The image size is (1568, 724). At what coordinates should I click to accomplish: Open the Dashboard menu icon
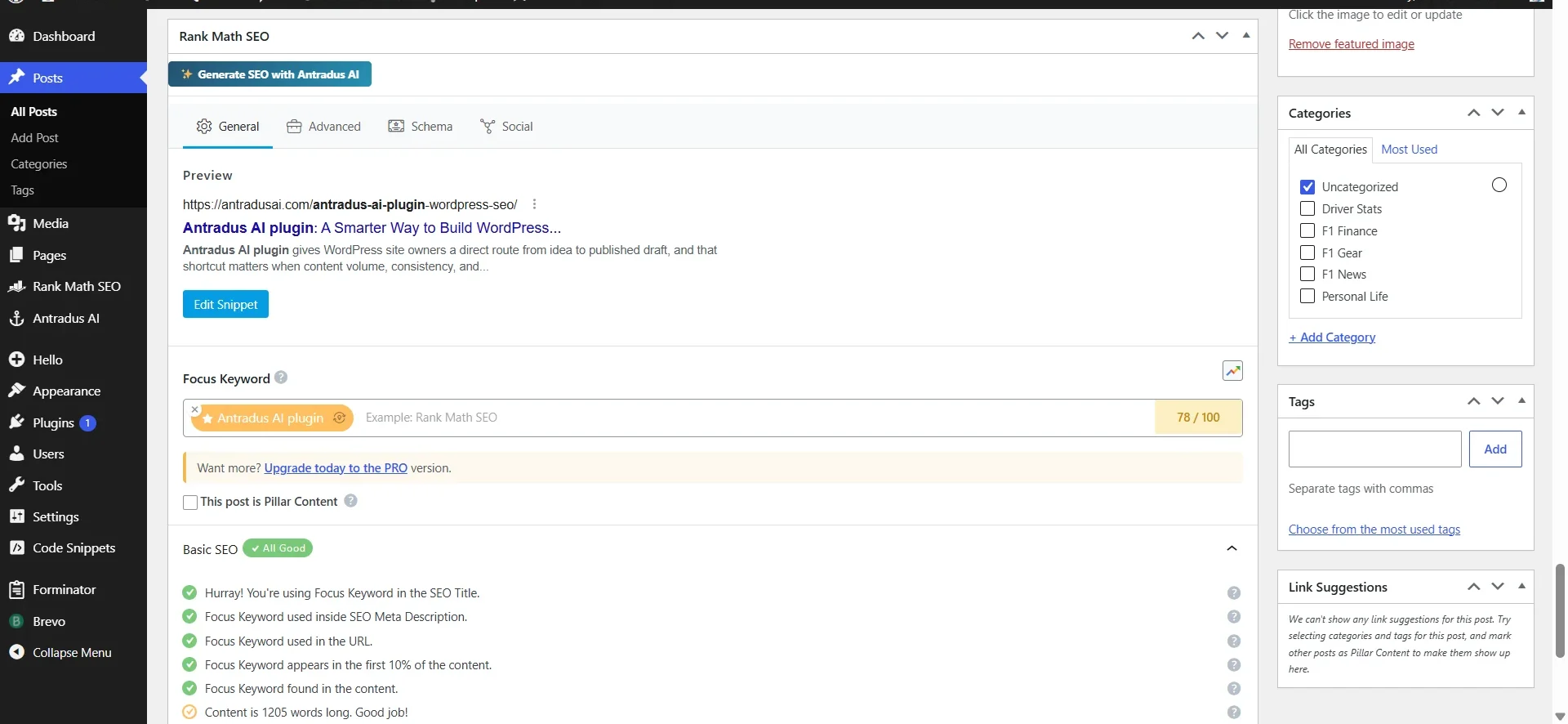pos(16,36)
